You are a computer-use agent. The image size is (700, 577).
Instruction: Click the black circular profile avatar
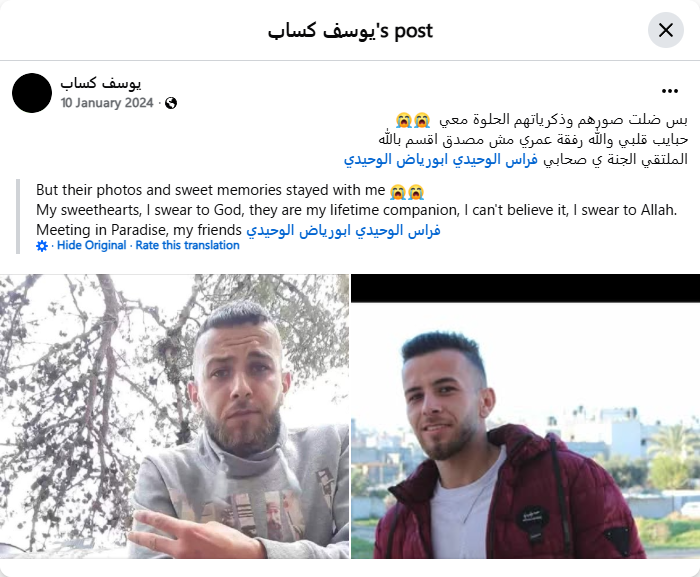point(32,93)
